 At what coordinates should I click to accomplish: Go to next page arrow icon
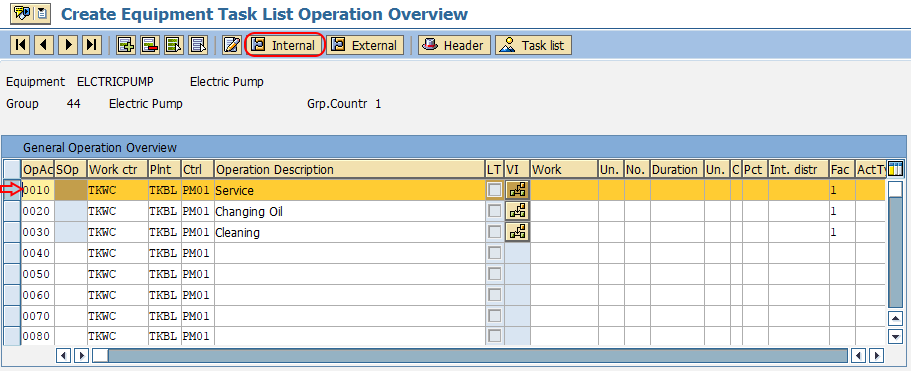click(x=68, y=45)
